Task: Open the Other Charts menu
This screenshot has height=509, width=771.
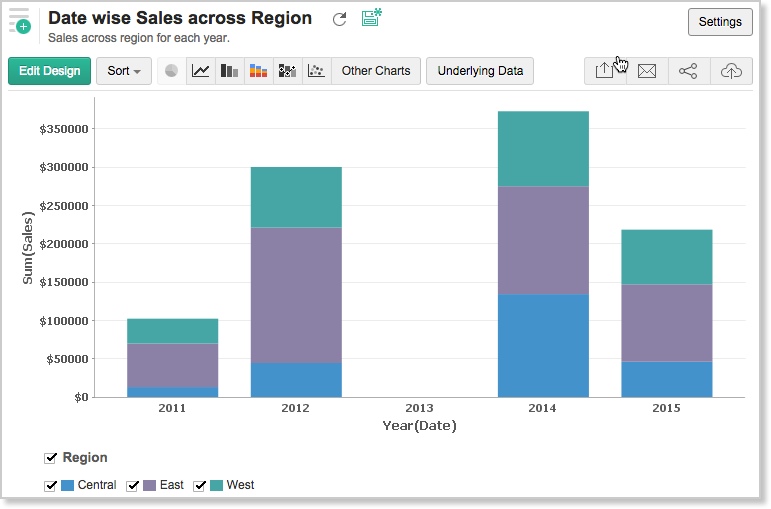Action: (375, 71)
